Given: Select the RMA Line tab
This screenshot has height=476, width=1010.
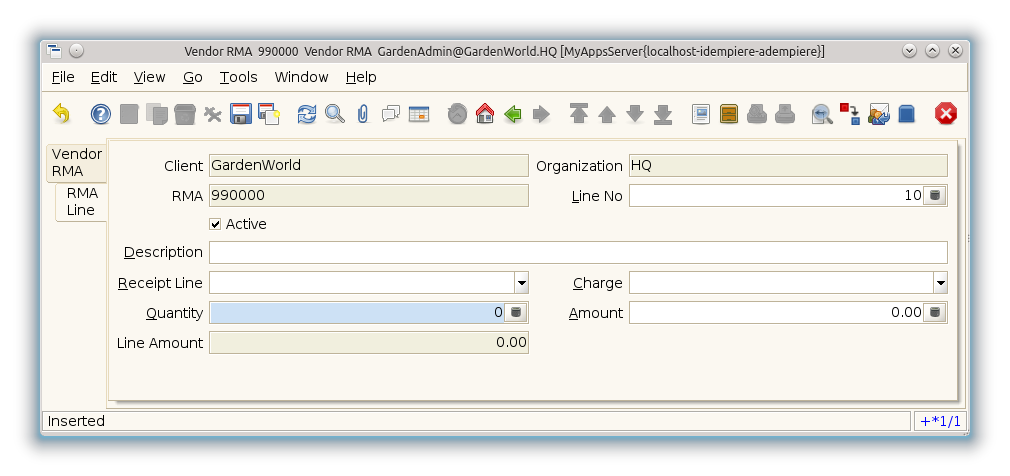Looking at the screenshot, I should tap(81, 202).
